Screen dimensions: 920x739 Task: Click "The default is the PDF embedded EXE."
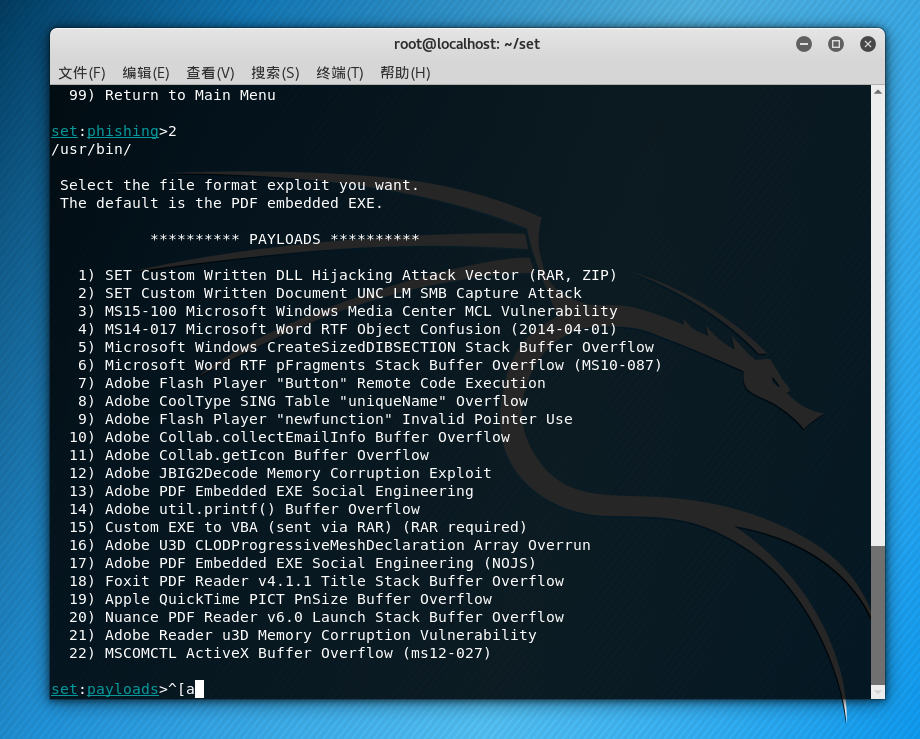pyautogui.click(x=221, y=203)
